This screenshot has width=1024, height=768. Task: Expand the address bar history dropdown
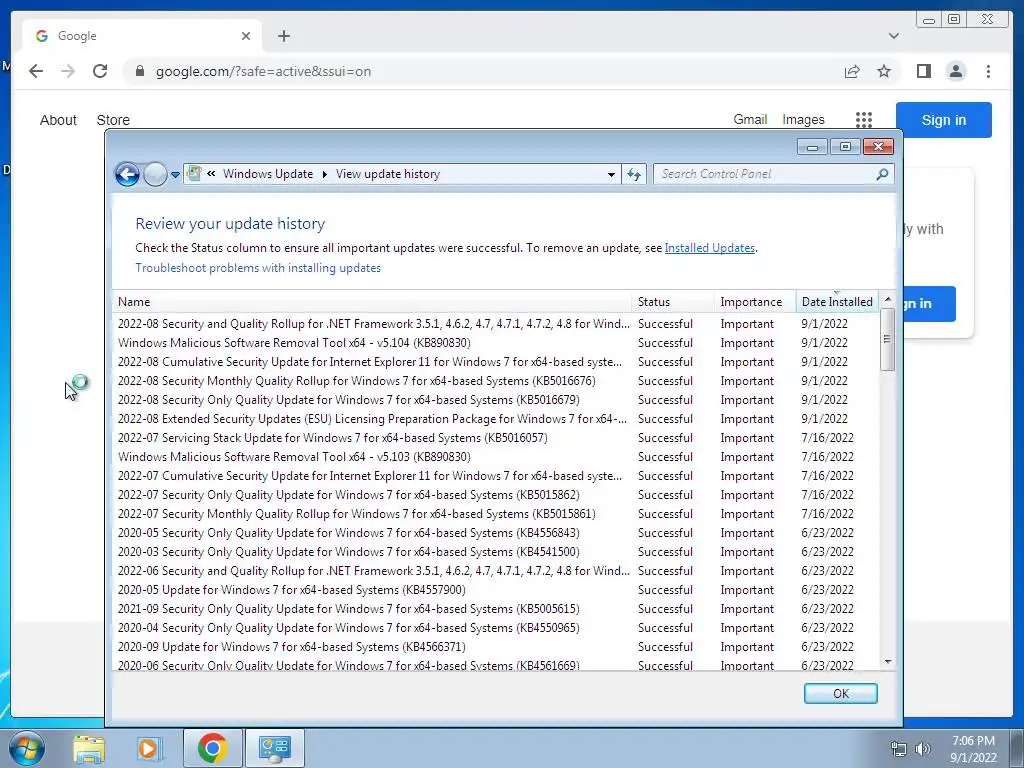click(x=611, y=174)
